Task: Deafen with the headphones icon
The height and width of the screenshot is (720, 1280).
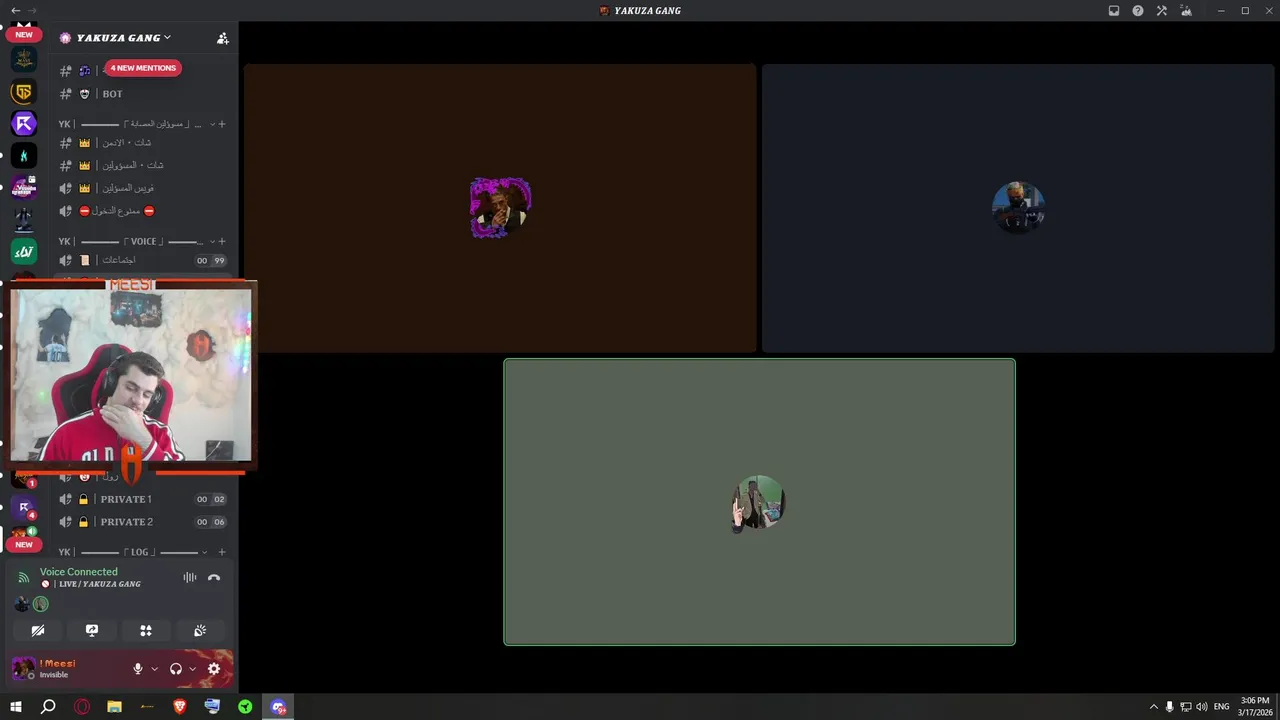Action: (176, 669)
